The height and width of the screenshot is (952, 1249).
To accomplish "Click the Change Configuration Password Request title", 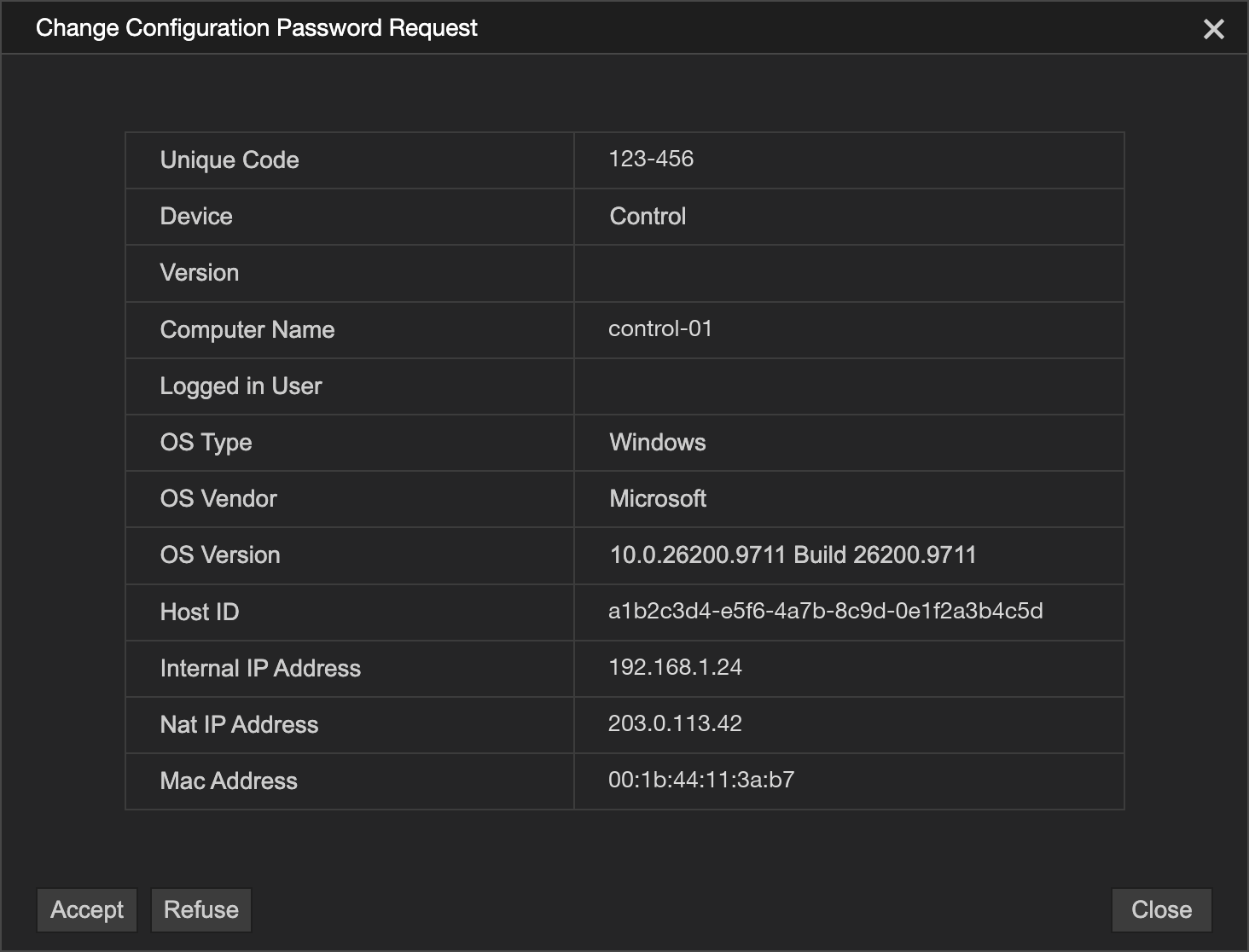I will (257, 28).
